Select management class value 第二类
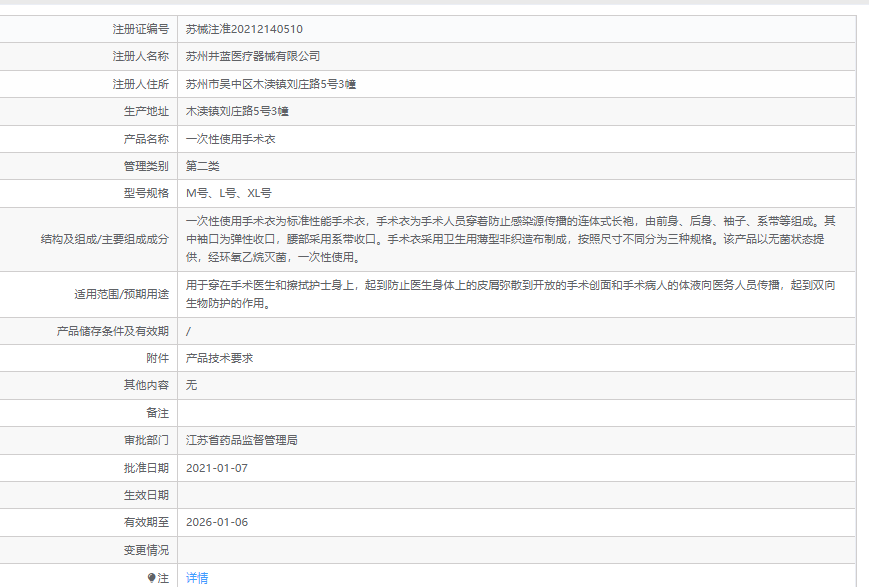The width and height of the screenshot is (869, 587). [x=203, y=166]
